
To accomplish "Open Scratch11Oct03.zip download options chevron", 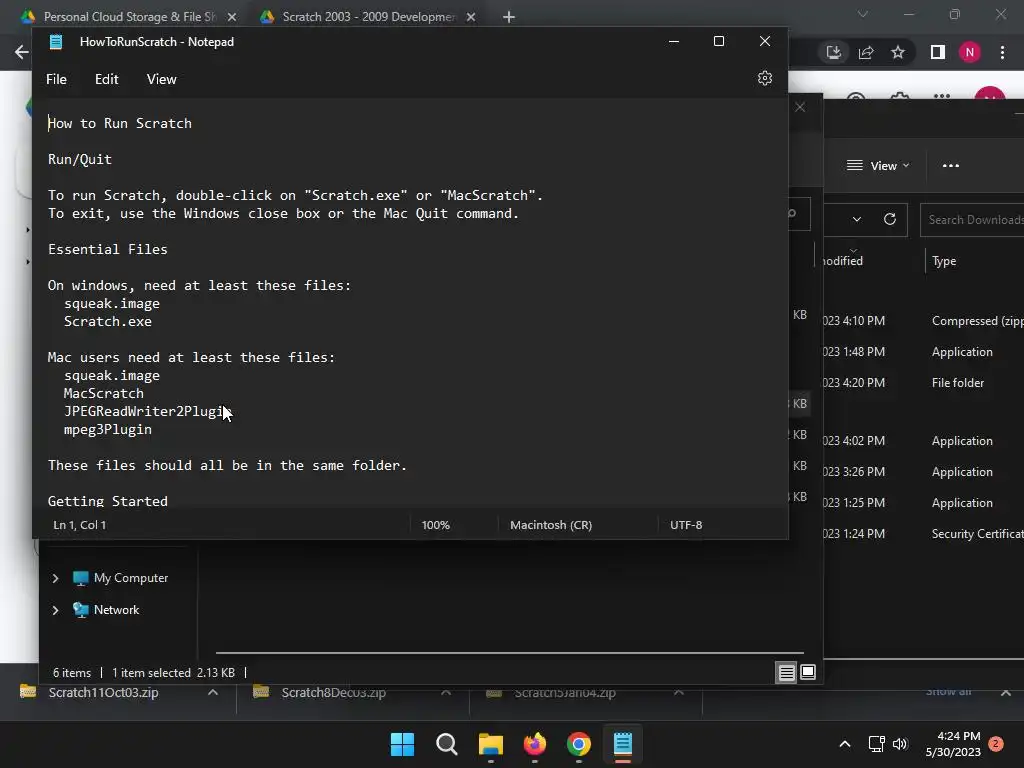I will [x=213, y=692].
